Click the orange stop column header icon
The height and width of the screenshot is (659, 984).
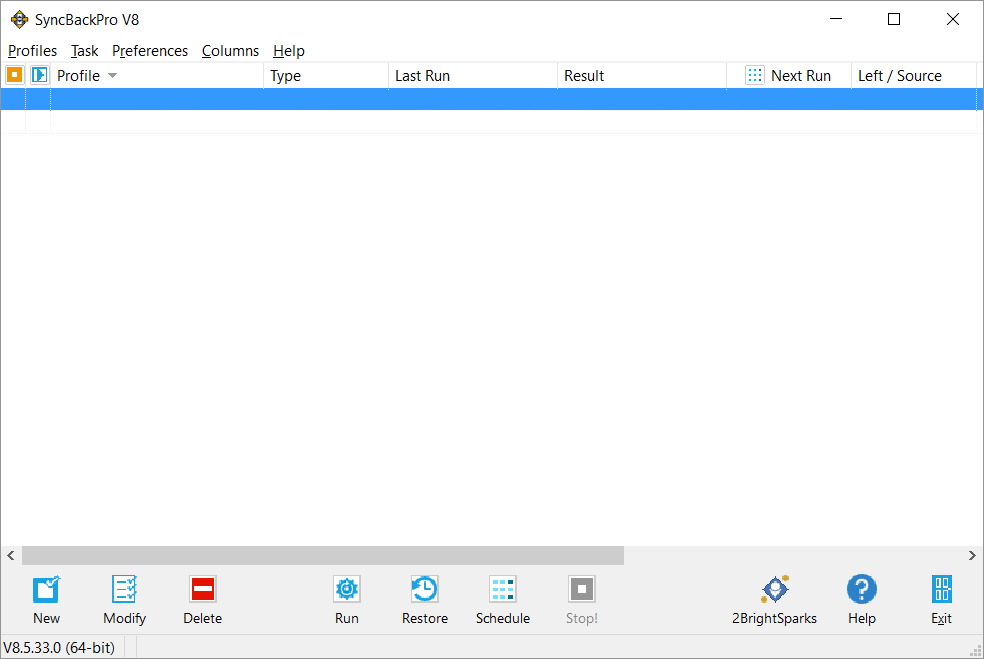pyautogui.click(x=14, y=75)
